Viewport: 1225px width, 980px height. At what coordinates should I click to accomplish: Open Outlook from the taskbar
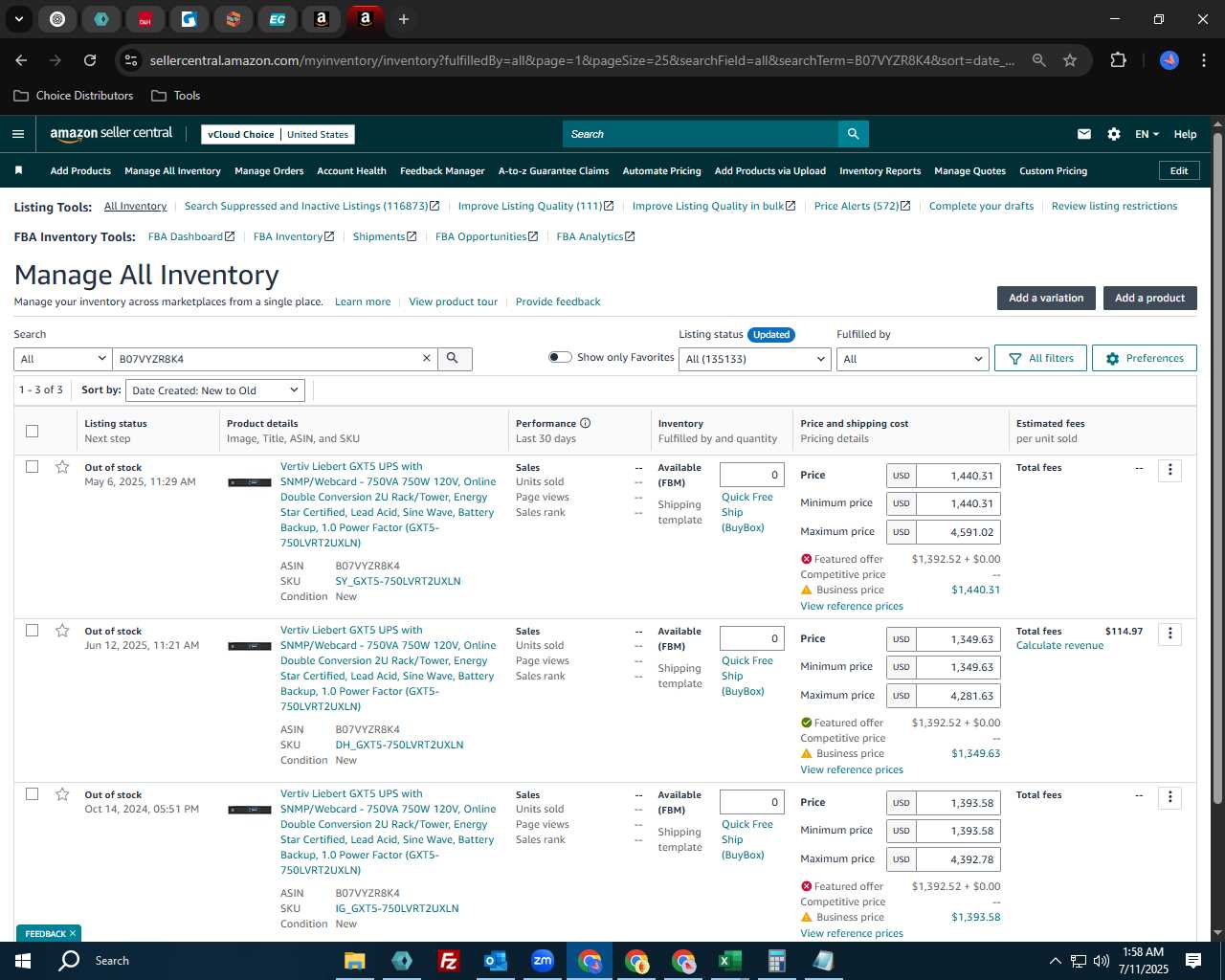495,961
